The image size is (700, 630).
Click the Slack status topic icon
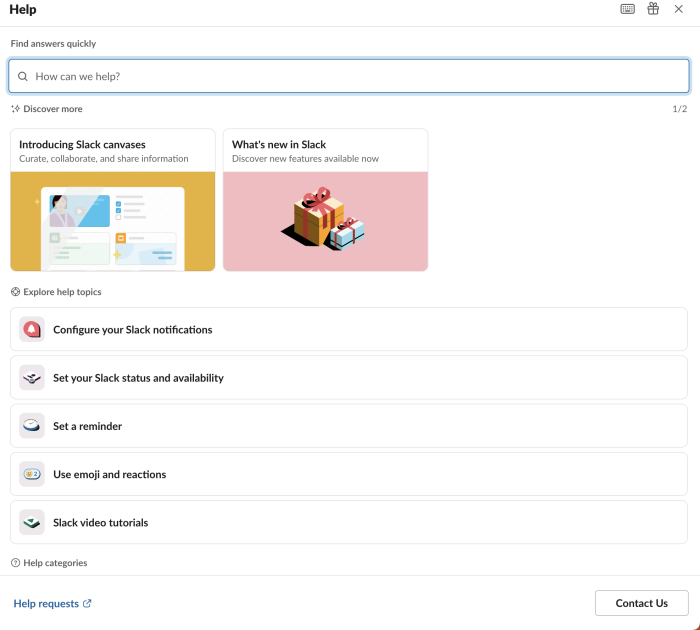(x=32, y=378)
